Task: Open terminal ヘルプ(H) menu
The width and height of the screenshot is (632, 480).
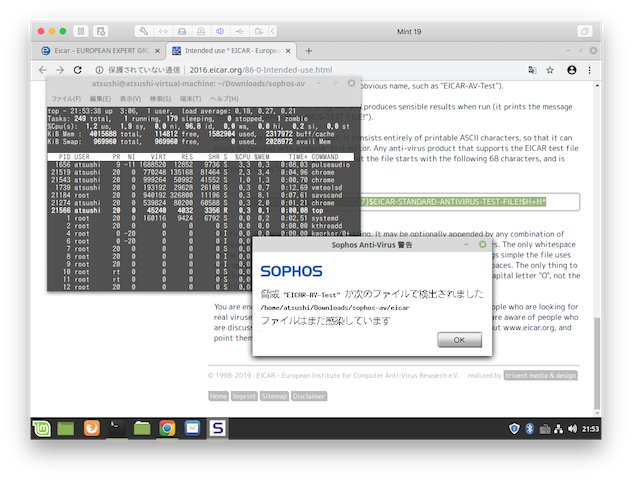Action: (224, 99)
